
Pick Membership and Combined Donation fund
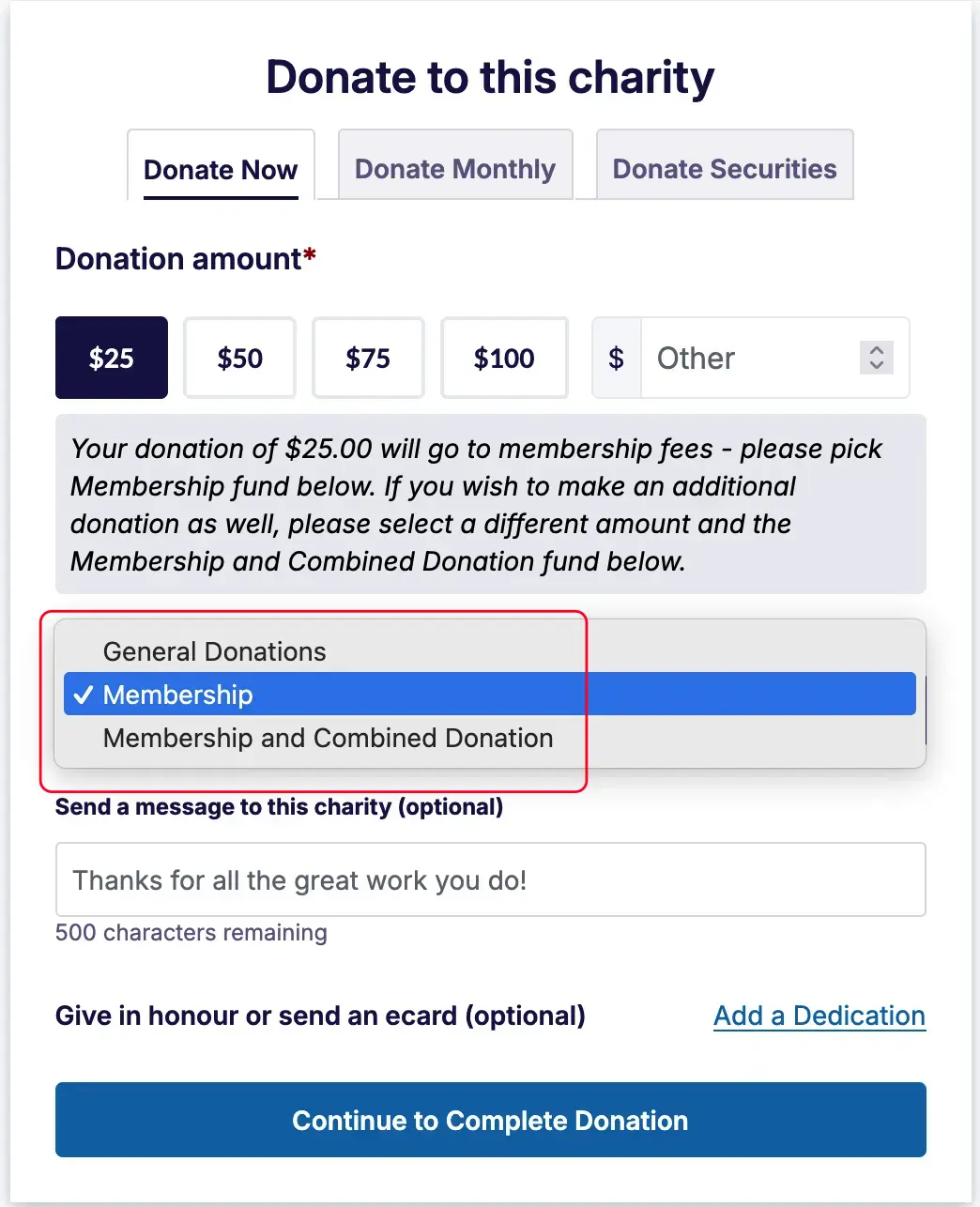tap(328, 738)
